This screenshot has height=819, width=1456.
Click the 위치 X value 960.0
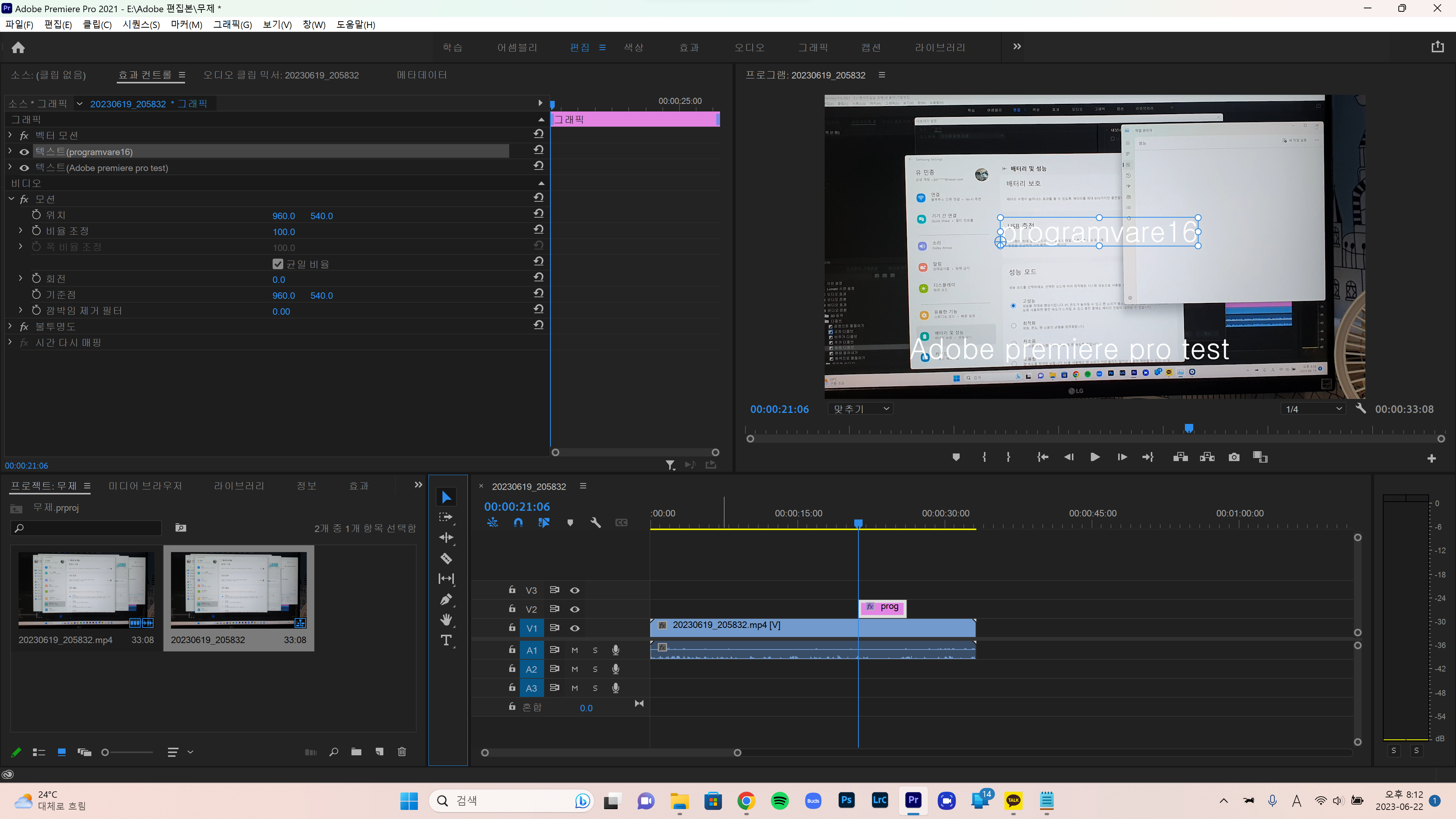tap(284, 216)
